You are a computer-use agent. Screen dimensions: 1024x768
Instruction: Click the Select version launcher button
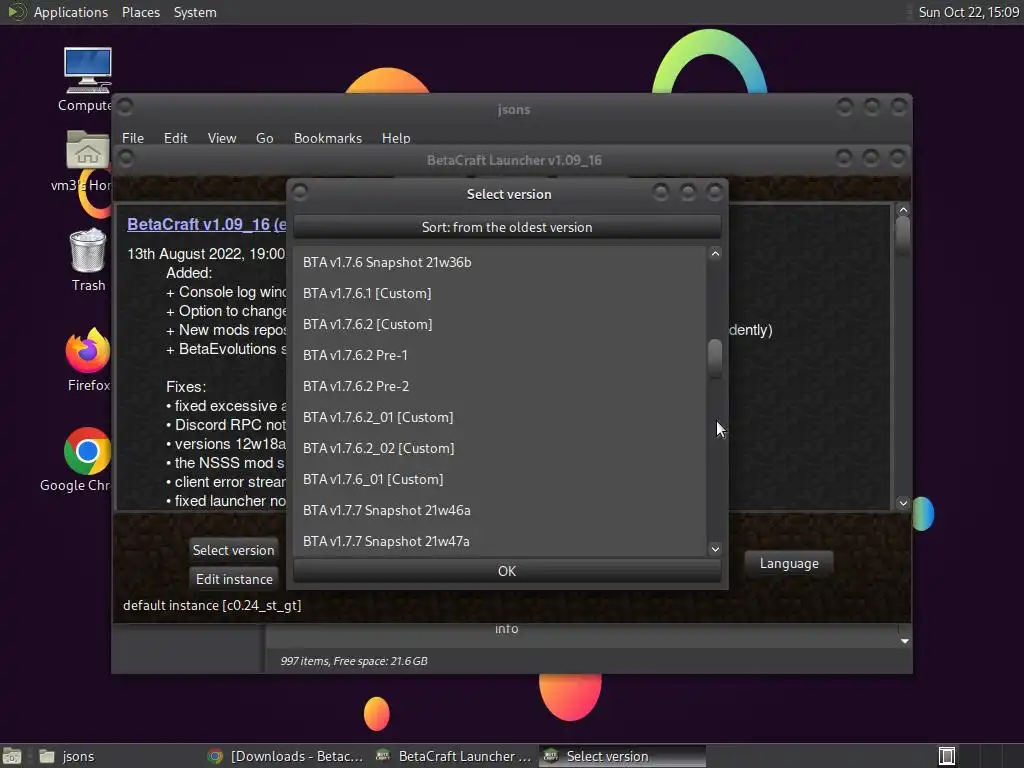click(x=234, y=550)
